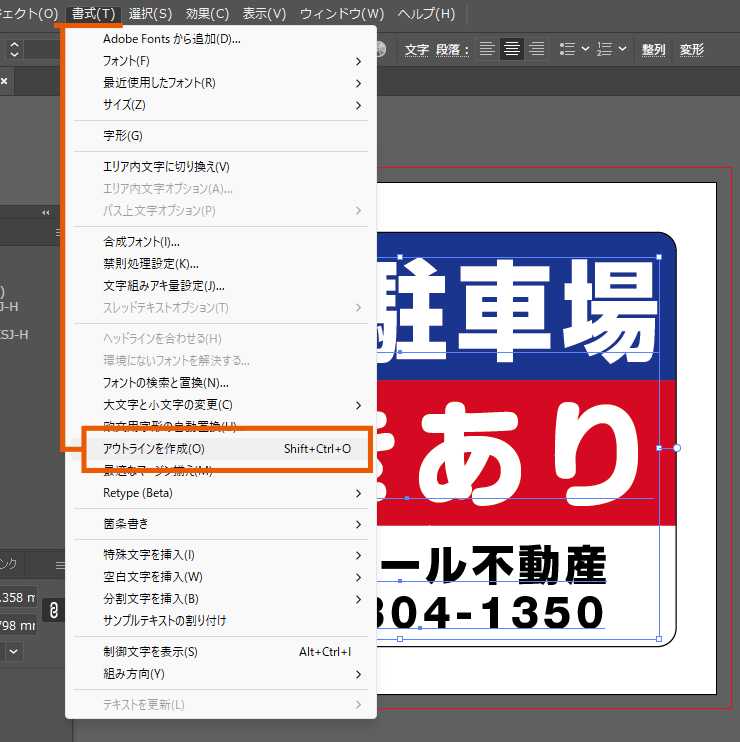Select right paragraph alignment icon
740x742 pixels.
[x=537, y=49]
